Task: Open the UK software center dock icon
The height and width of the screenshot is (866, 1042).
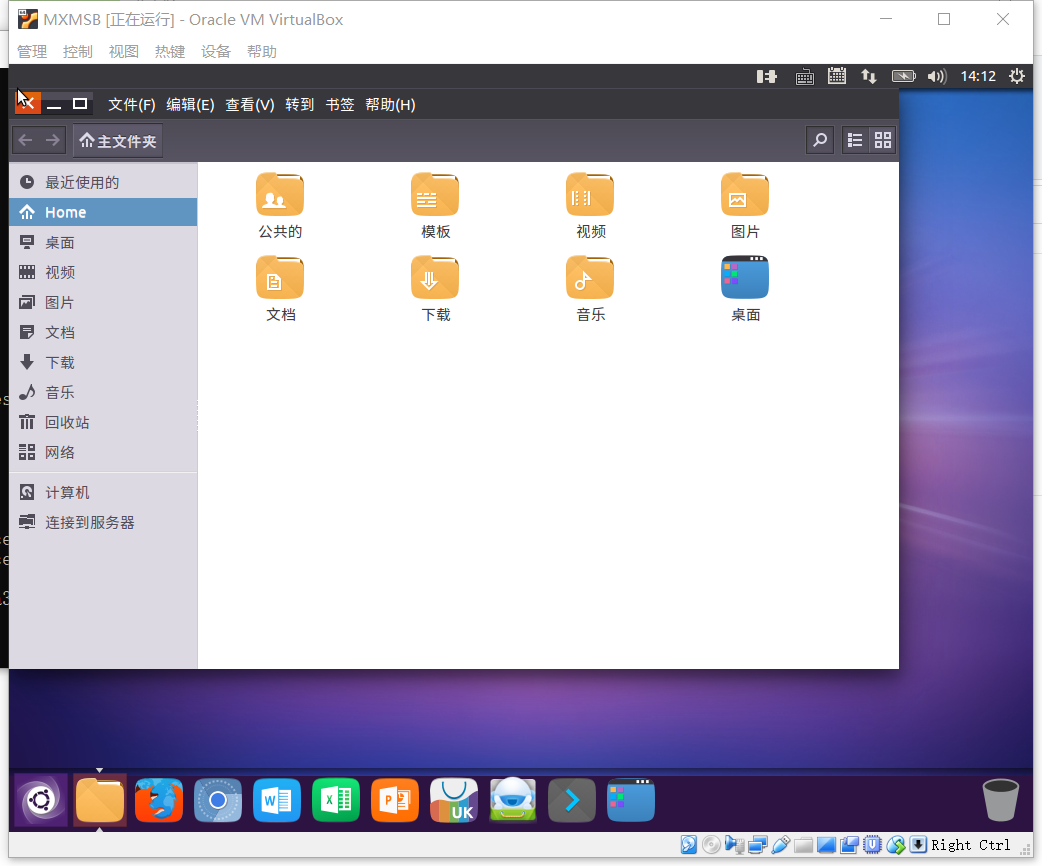Action: tap(454, 800)
